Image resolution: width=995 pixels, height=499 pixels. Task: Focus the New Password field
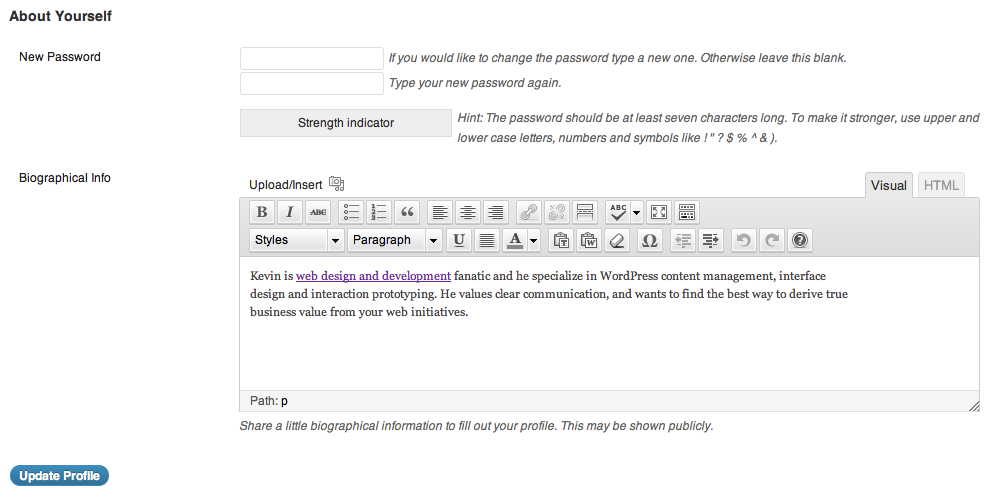[x=312, y=58]
